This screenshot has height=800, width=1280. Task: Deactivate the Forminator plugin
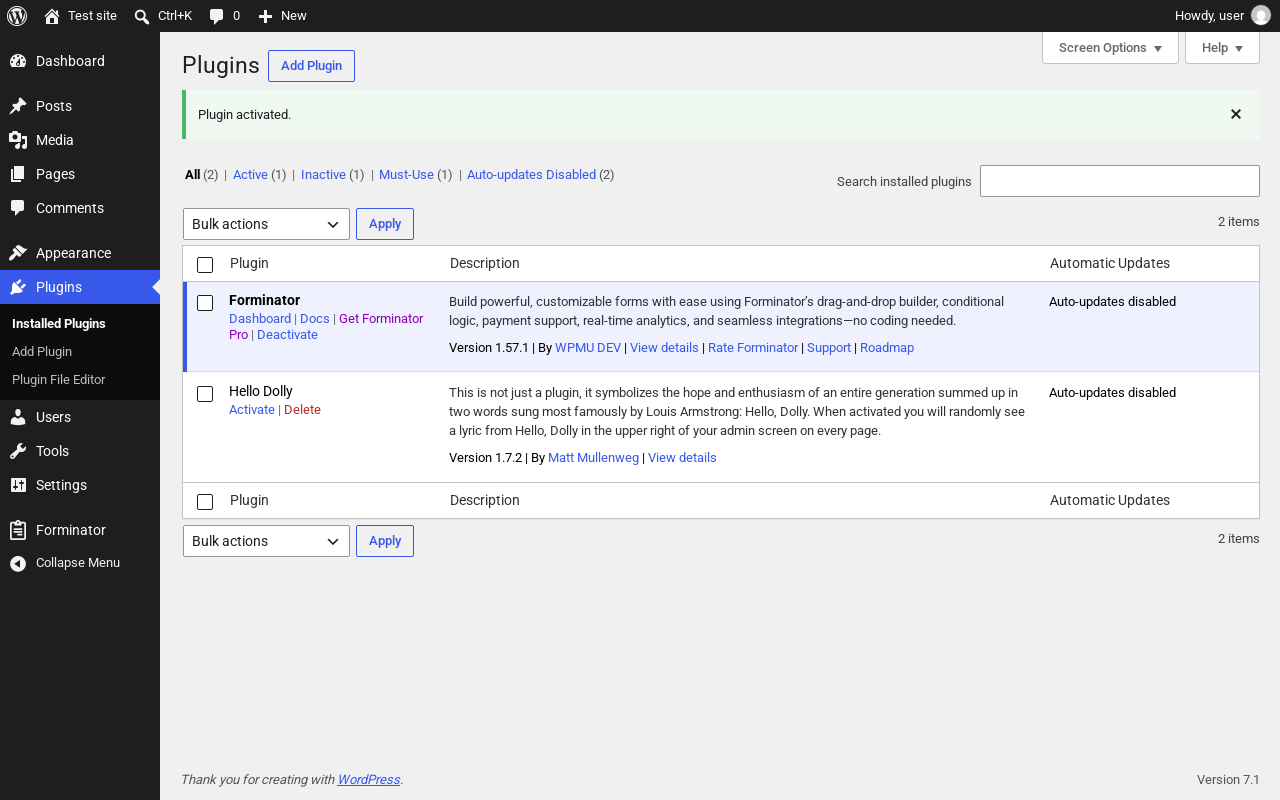287,335
